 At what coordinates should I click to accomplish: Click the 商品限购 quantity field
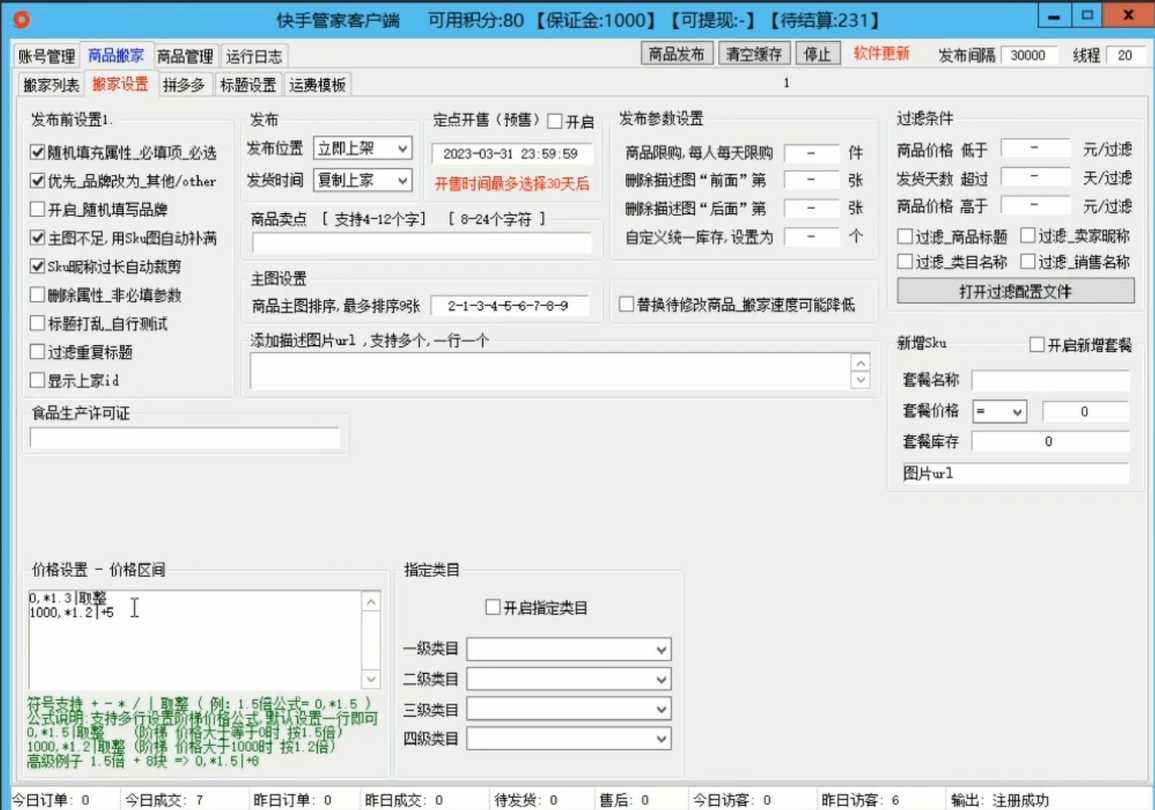pyautogui.click(x=812, y=153)
